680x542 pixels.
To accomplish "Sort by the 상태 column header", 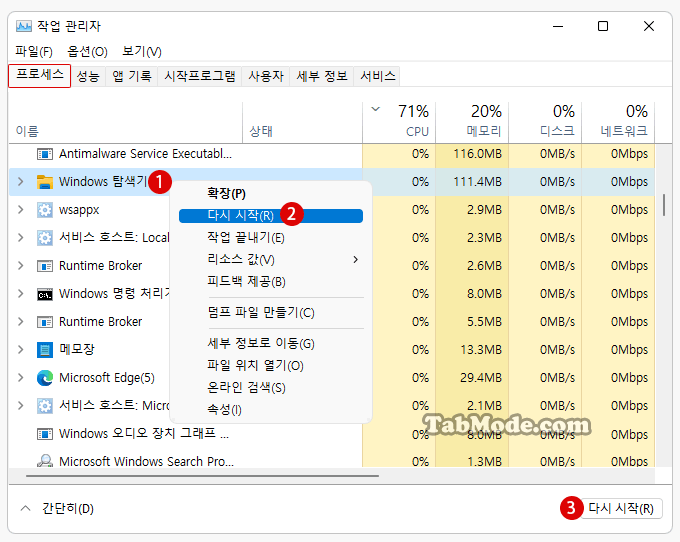I will coord(302,123).
